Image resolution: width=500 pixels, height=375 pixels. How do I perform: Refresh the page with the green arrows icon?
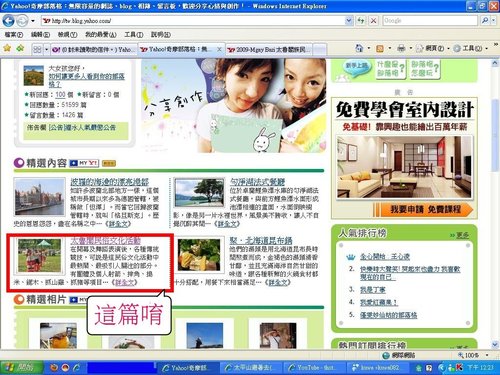[361, 21]
